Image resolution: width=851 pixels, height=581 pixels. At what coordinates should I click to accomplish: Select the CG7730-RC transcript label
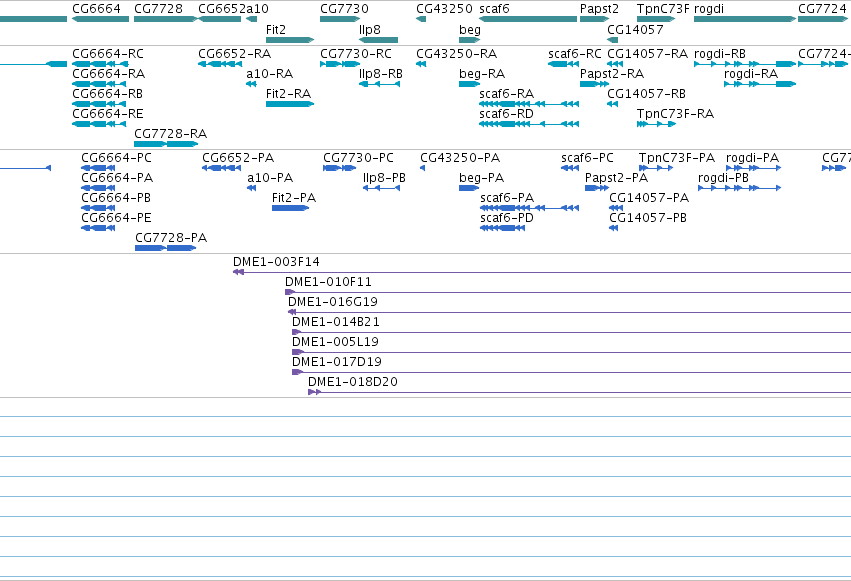(356, 54)
